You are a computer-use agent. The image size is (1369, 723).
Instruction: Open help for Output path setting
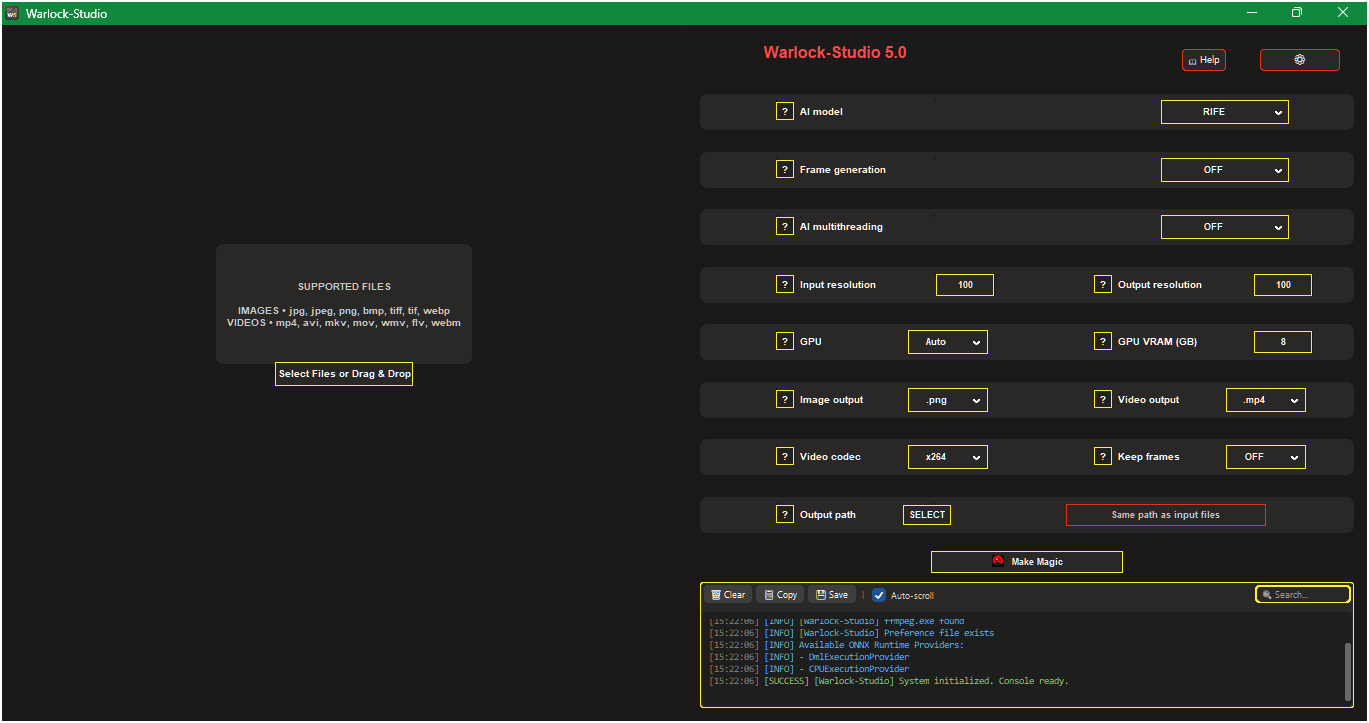[785, 514]
